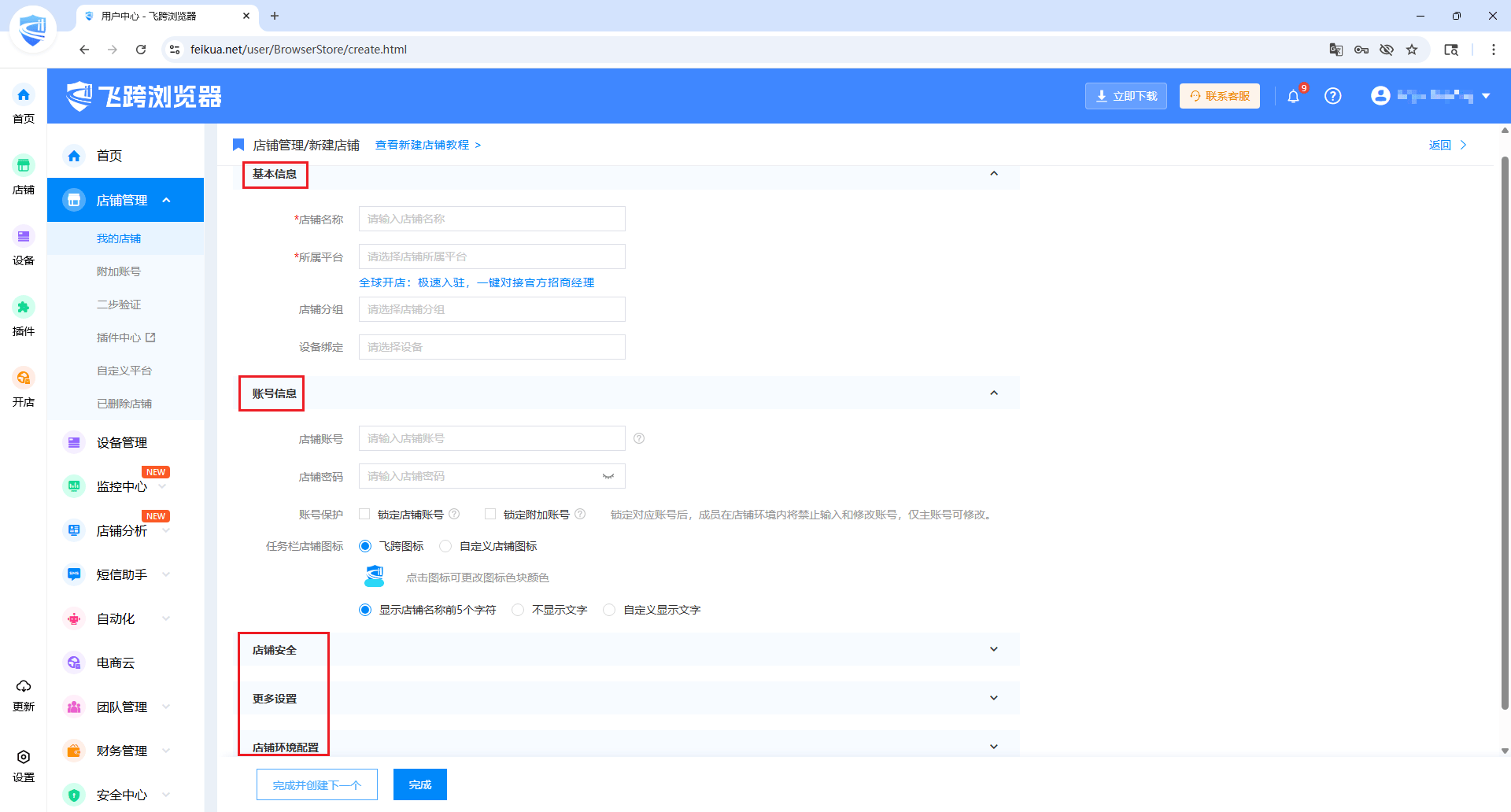Expand the 店铺安全 section

tap(993, 650)
